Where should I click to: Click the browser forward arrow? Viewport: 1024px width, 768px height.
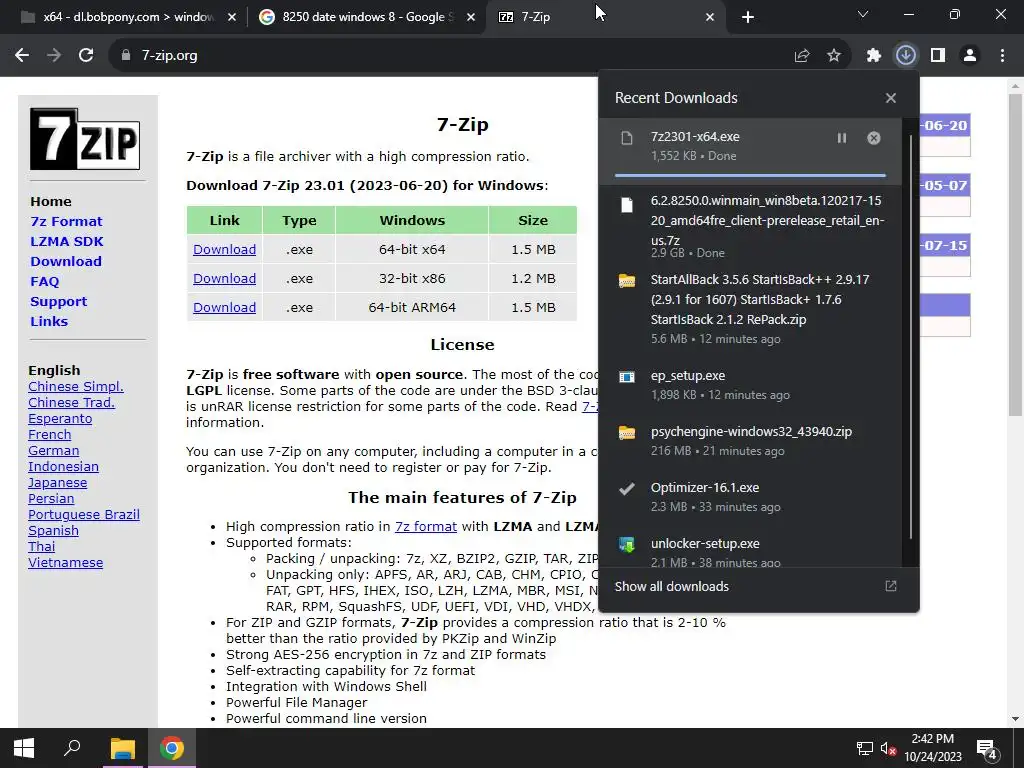pyautogui.click(x=54, y=56)
